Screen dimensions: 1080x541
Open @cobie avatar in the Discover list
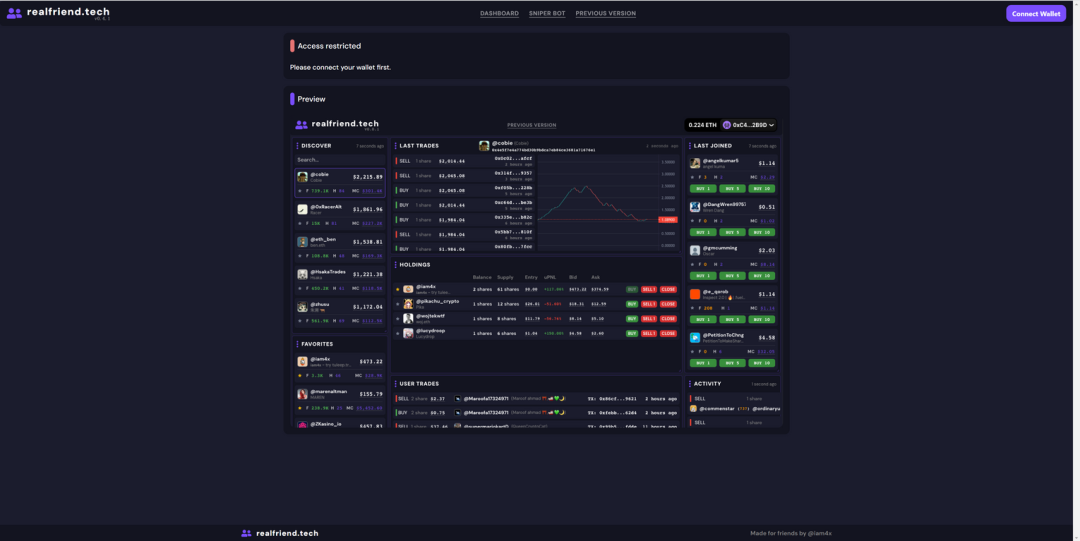[302, 177]
